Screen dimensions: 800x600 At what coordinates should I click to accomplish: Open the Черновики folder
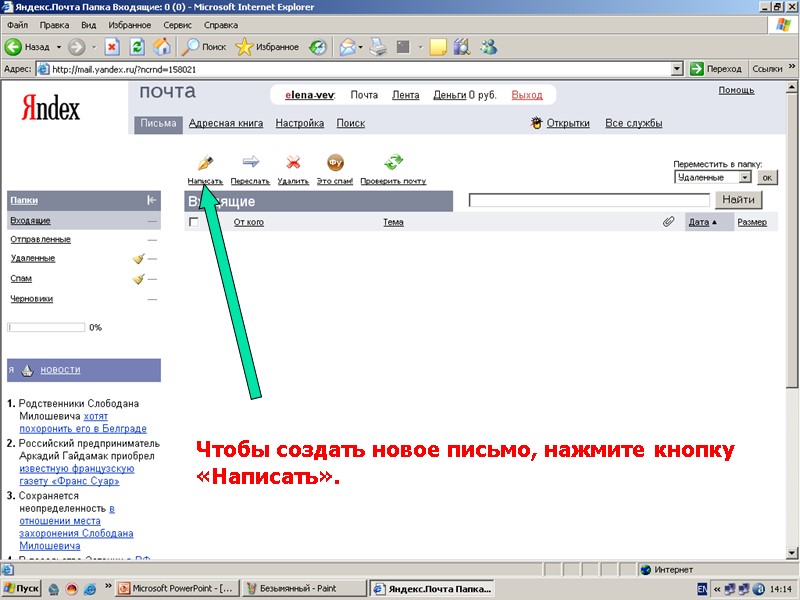click(32, 299)
